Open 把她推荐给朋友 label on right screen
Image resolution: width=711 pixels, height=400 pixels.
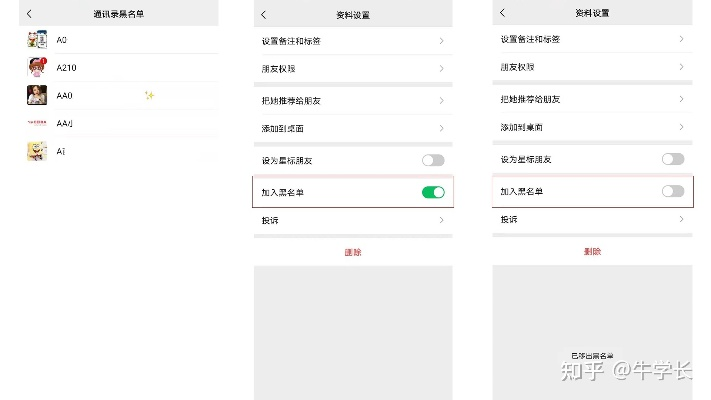530,99
